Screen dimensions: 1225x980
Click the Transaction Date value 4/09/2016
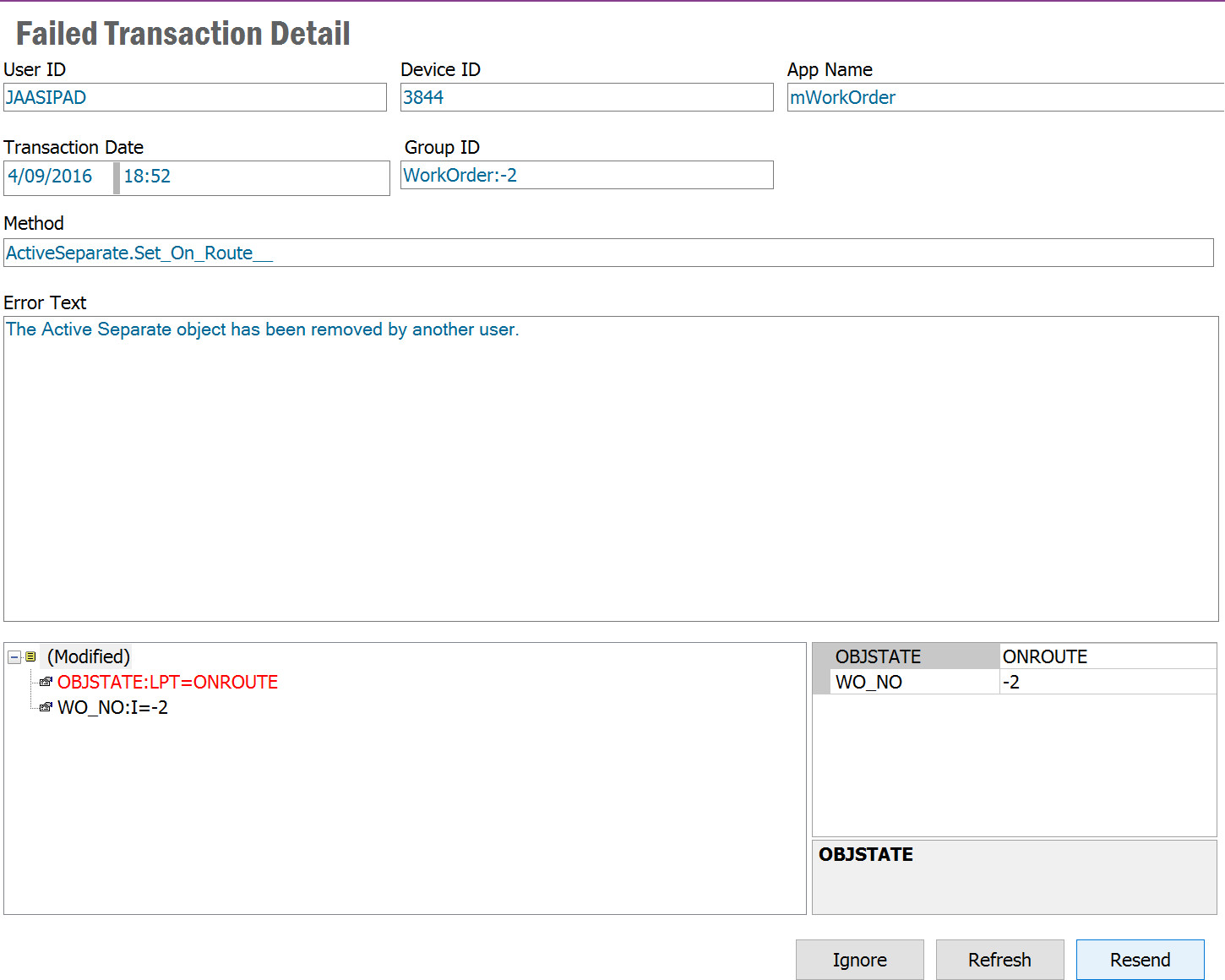click(x=51, y=177)
